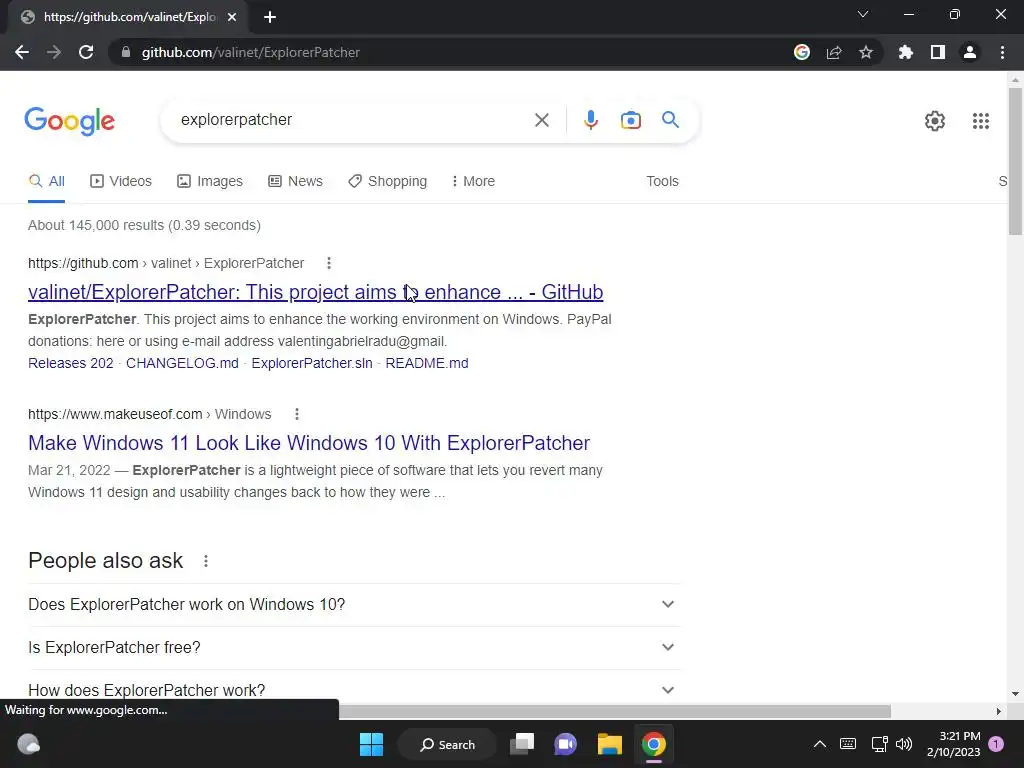
Task: Open the Releases 202 sitelink
Action: 71,363
